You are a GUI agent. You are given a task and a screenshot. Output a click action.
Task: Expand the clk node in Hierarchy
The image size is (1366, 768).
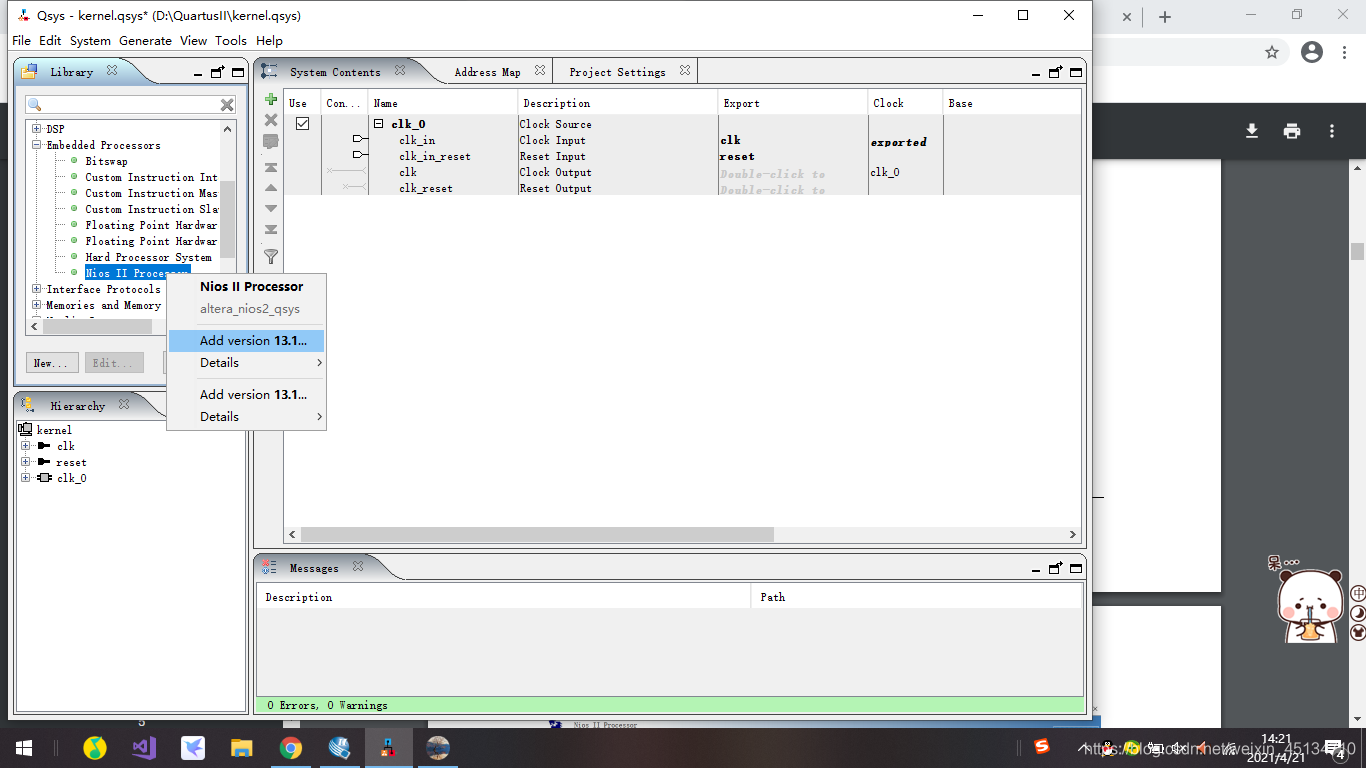click(x=26, y=446)
